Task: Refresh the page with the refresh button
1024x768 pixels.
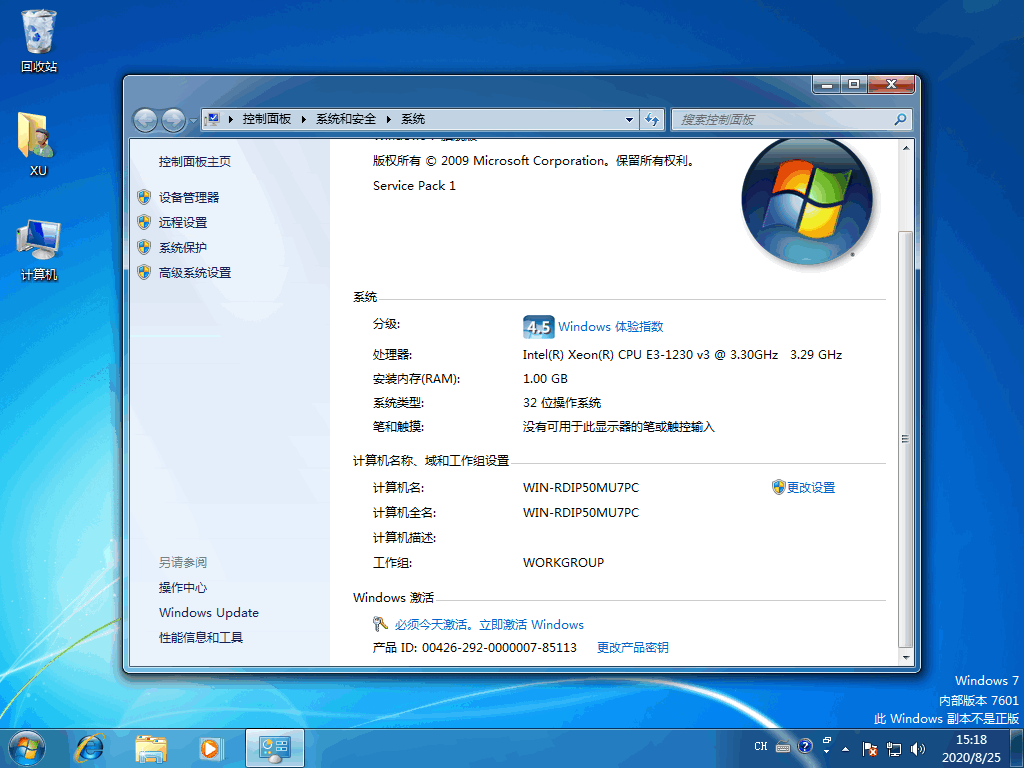Action: coord(652,120)
